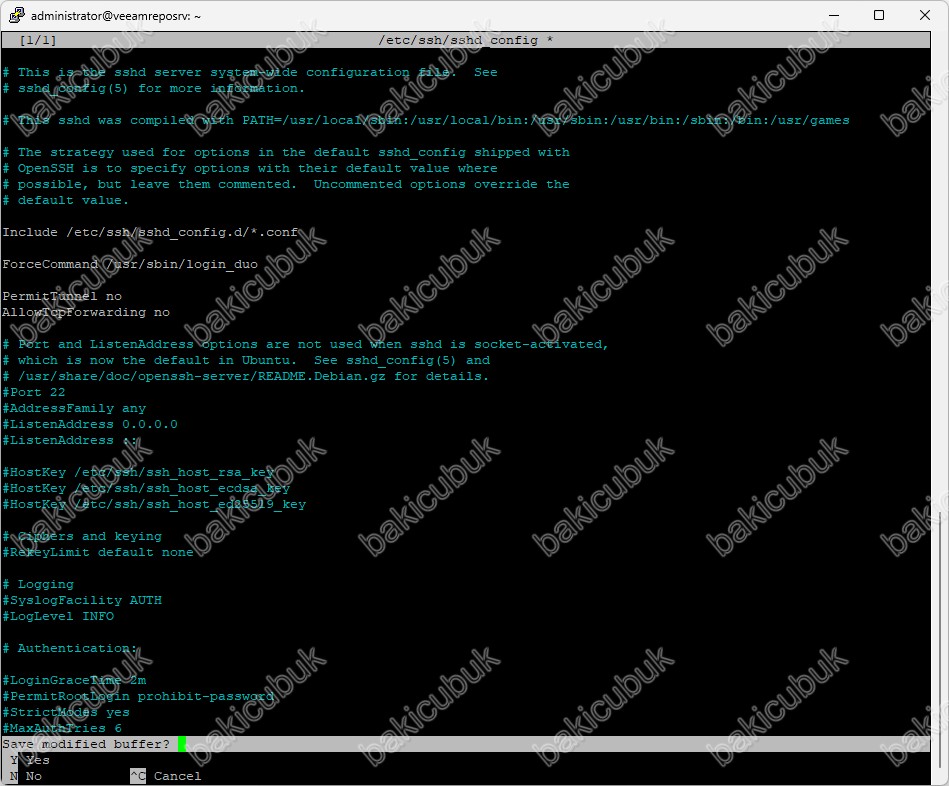Viewport: 949px width, 786px height.
Task: Click the 'Port and ListenAddress options' comment line
Action: (306, 344)
